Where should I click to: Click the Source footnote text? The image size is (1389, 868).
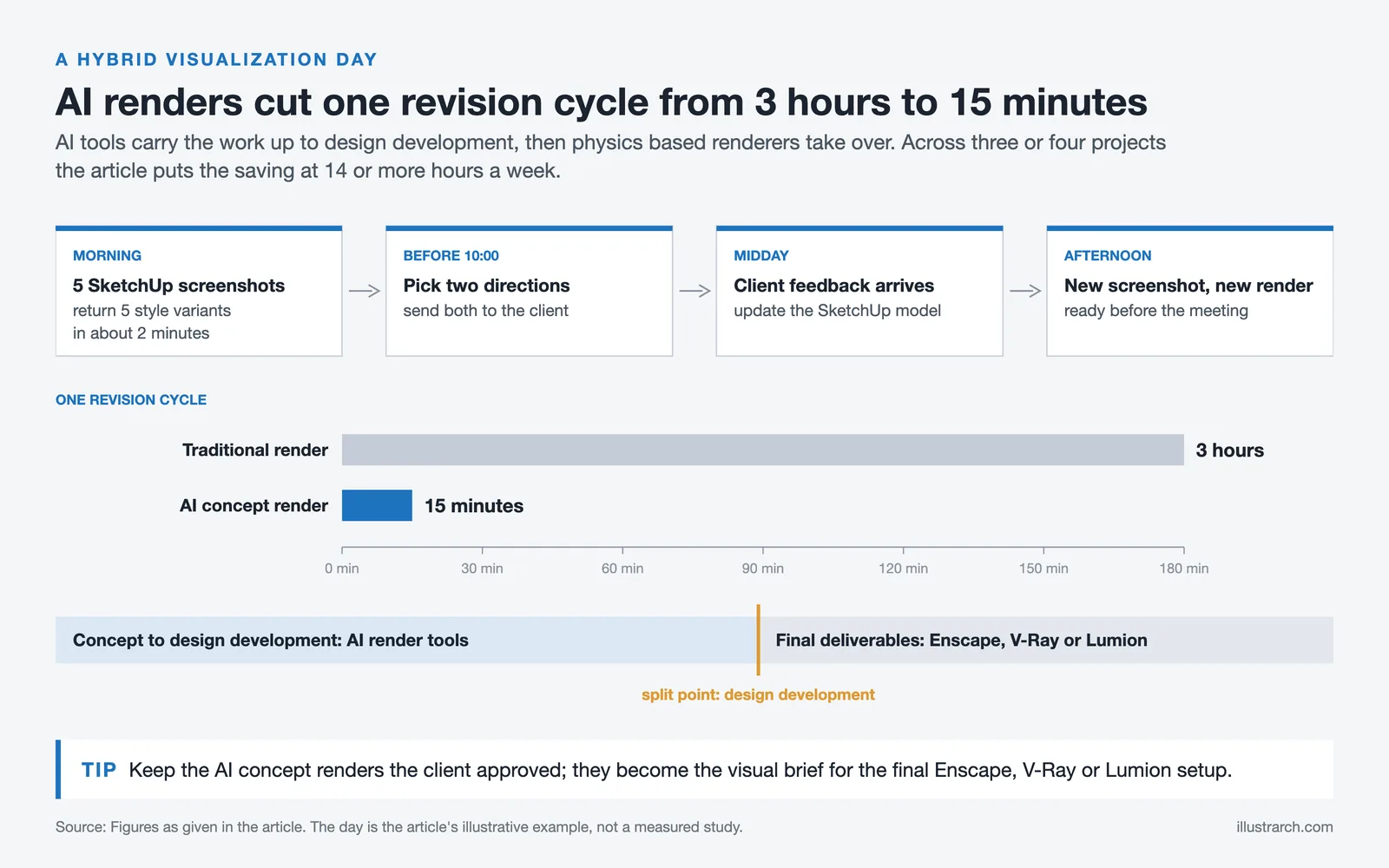pyautogui.click(x=399, y=827)
